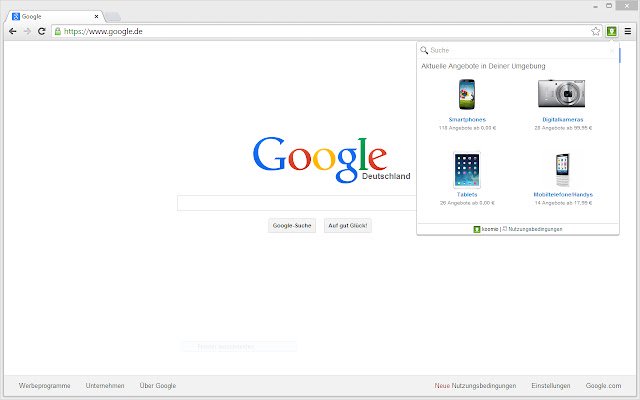
Task: Click the heading 'Aktuelle Angebote in Deiner Umgebung'
Action: 483,66
